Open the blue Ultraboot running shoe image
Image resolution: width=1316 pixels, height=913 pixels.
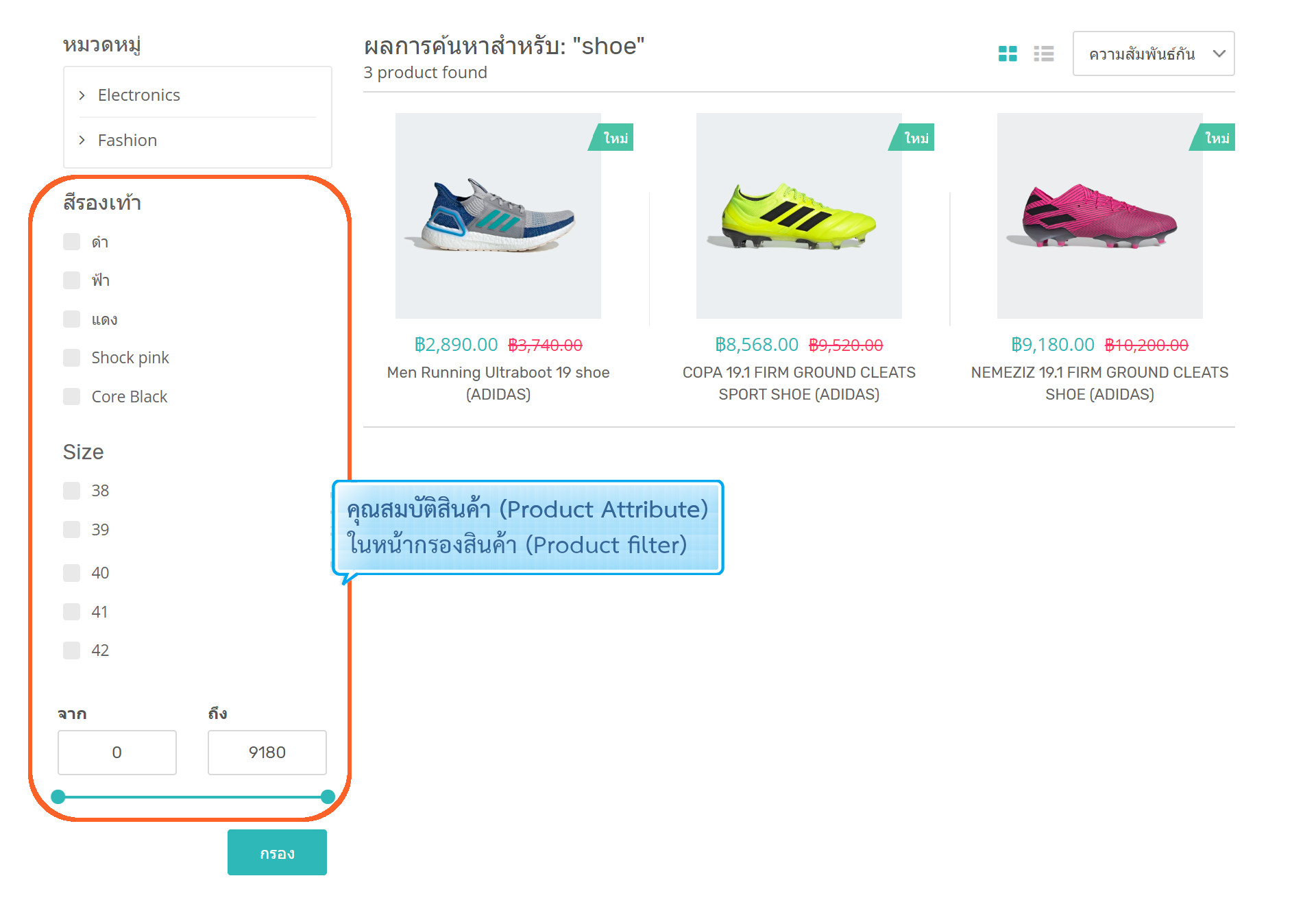(x=498, y=216)
